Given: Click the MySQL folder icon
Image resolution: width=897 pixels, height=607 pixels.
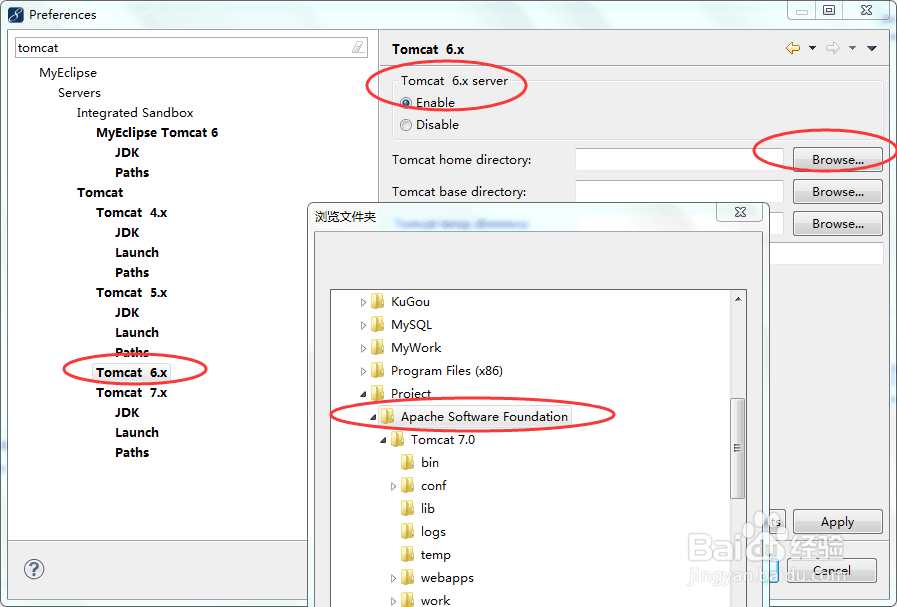Looking at the screenshot, I should (x=378, y=324).
